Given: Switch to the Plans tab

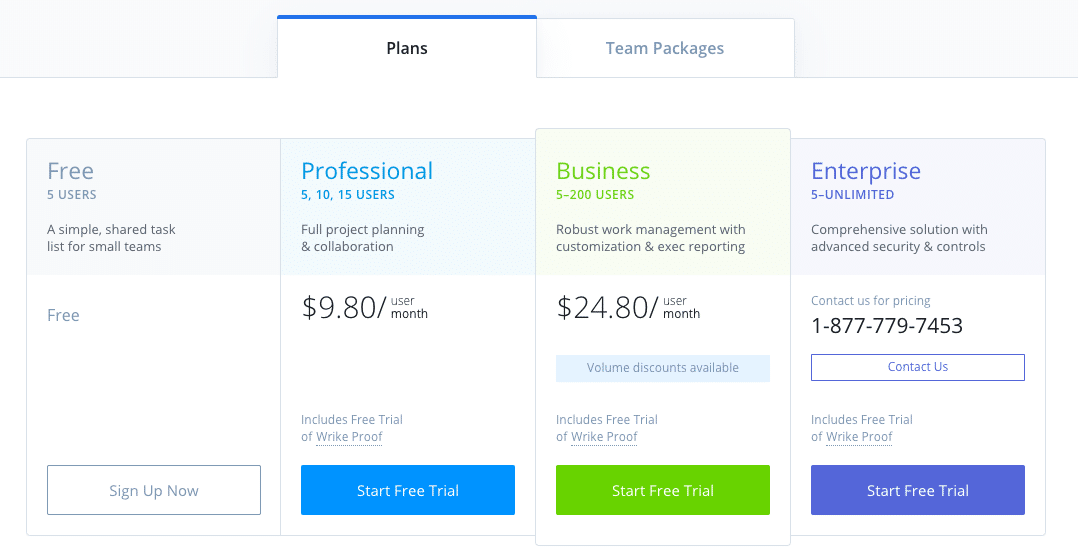Looking at the screenshot, I should point(407,47).
